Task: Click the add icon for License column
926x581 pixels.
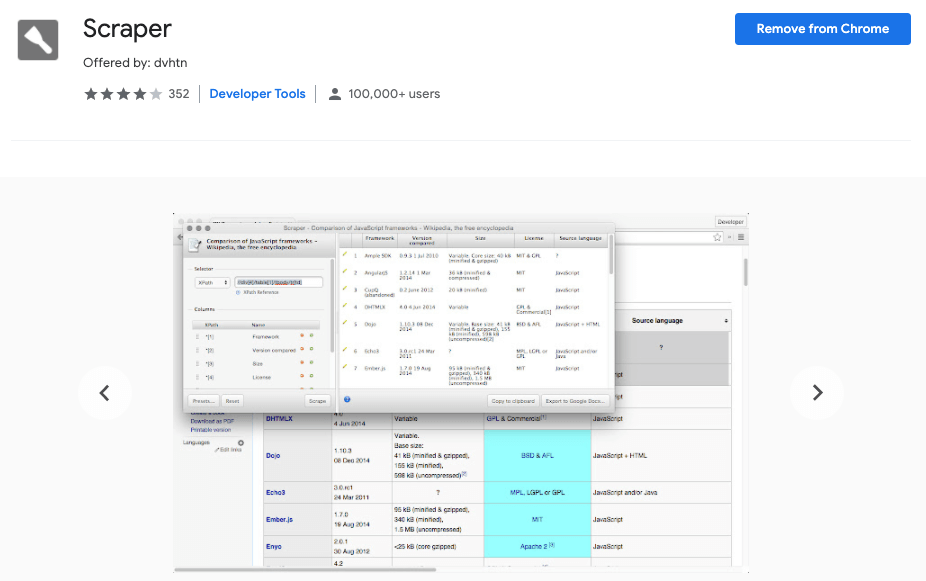Action: tap(312, 376)
